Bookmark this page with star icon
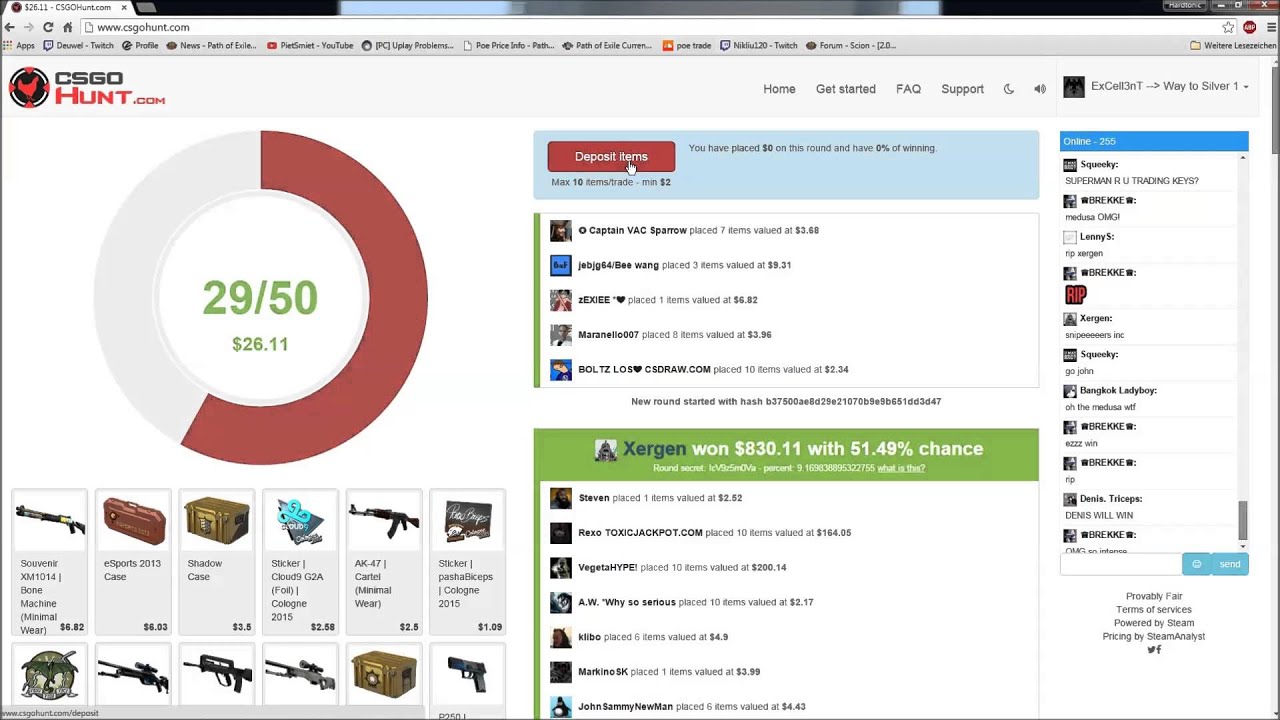This screenshot has height=720, width=1280. [1228, 27]
